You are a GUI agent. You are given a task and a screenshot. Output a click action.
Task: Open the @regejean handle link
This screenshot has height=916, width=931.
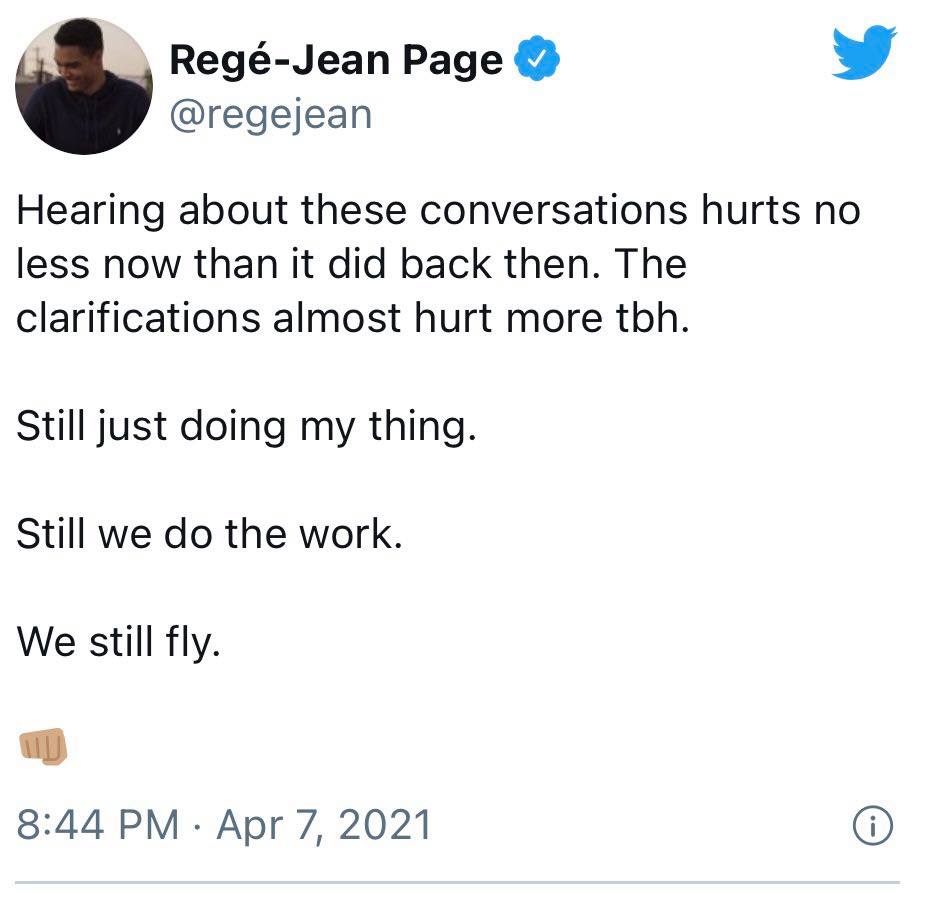pyautogui.click(x=271, y=115)
